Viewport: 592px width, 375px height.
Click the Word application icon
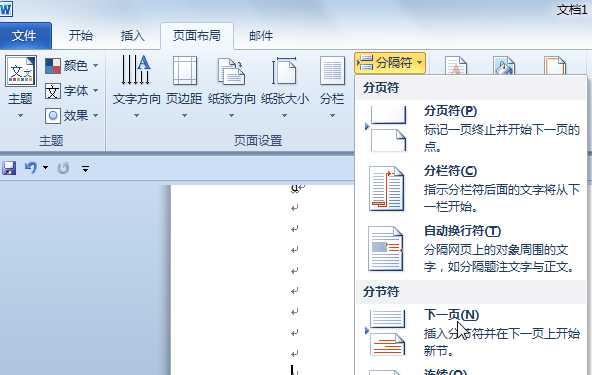coord(6,9)
